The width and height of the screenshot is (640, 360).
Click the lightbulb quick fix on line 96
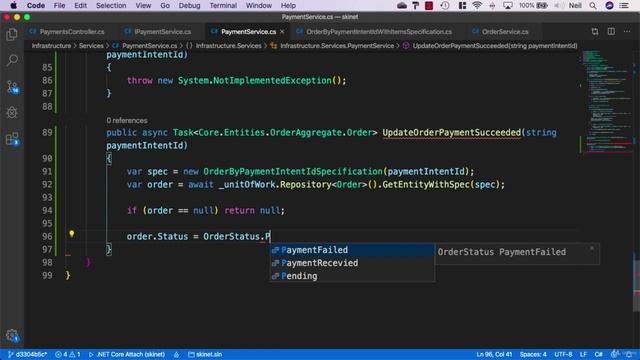click(71, 234)
